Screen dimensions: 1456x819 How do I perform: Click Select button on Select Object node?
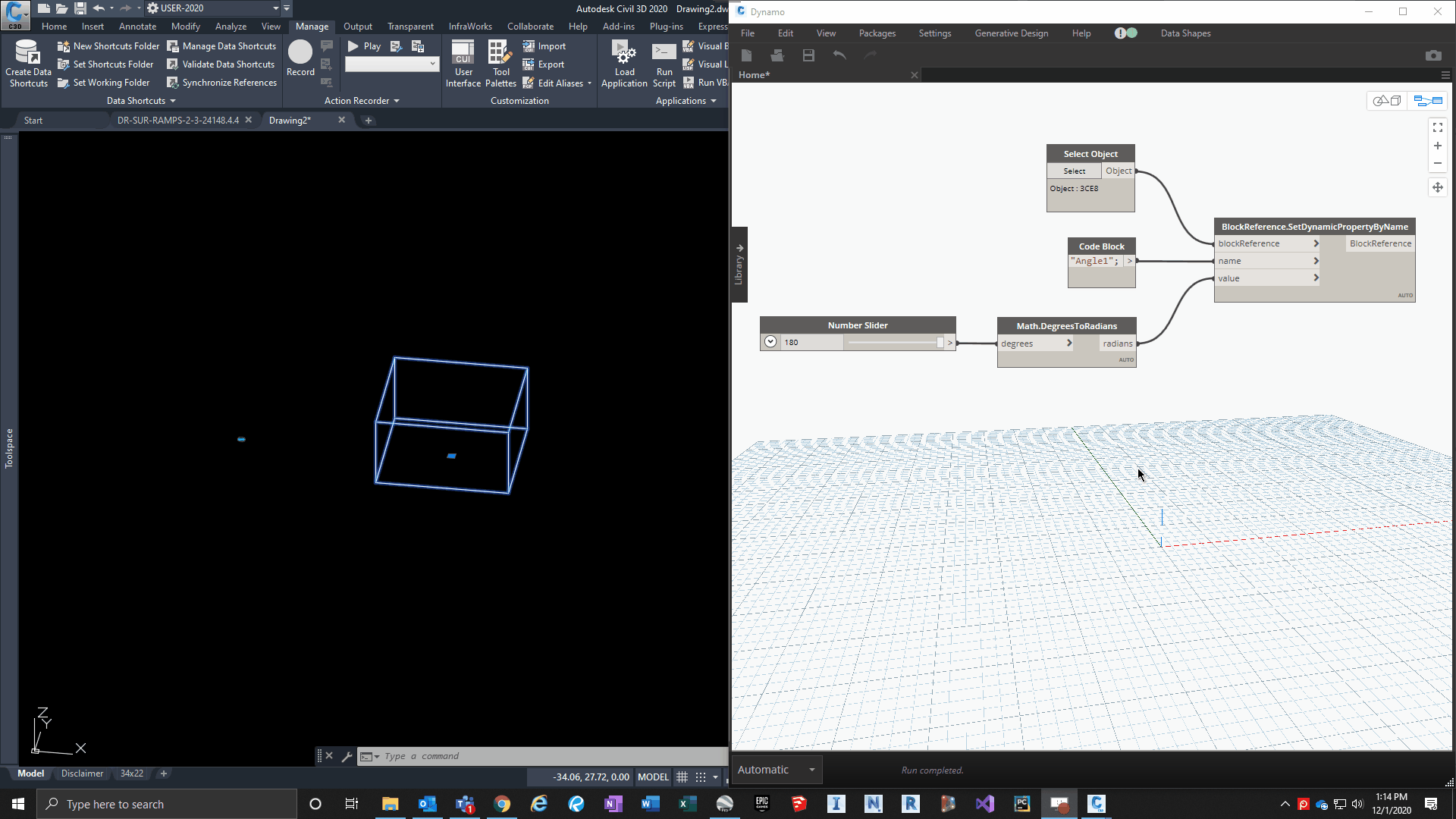tap(1074, 171)
